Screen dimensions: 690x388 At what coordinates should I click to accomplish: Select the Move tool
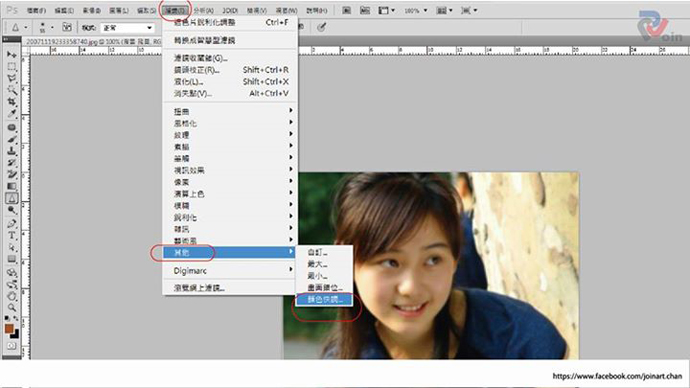tap(12, 55)
